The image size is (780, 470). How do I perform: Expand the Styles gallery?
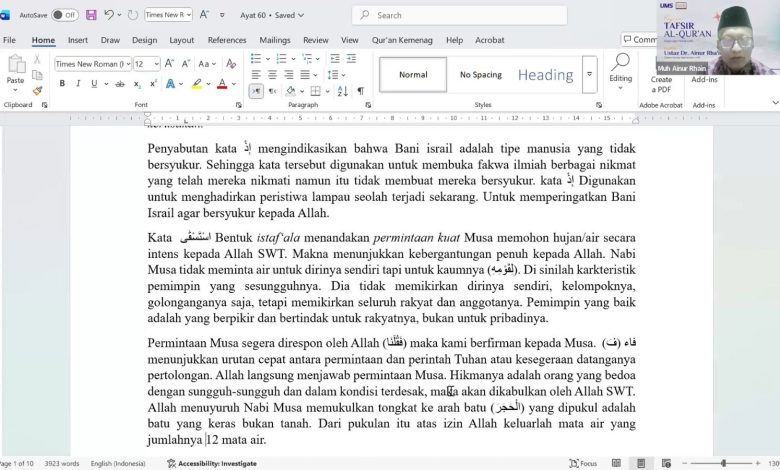pos(589,75)
